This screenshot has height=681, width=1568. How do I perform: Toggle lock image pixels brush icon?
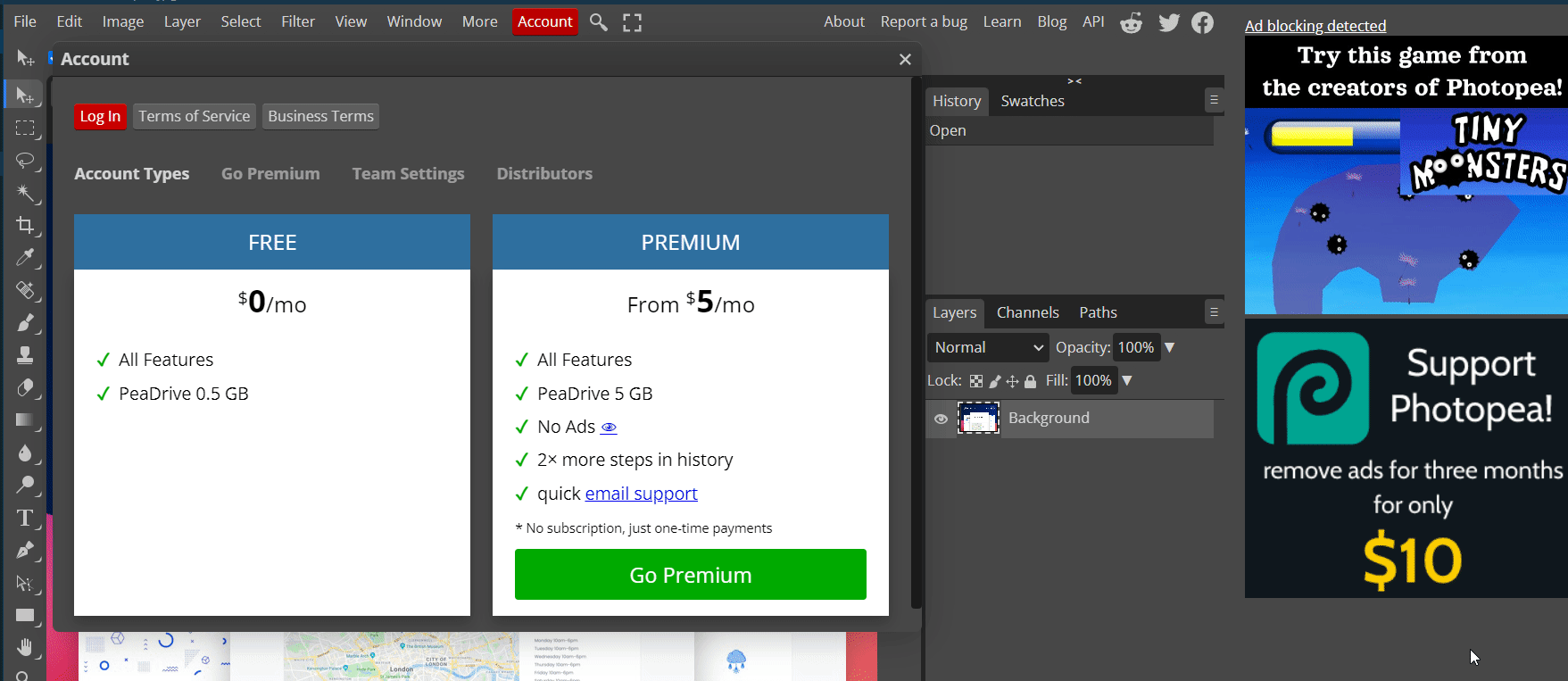coord(995,381)
